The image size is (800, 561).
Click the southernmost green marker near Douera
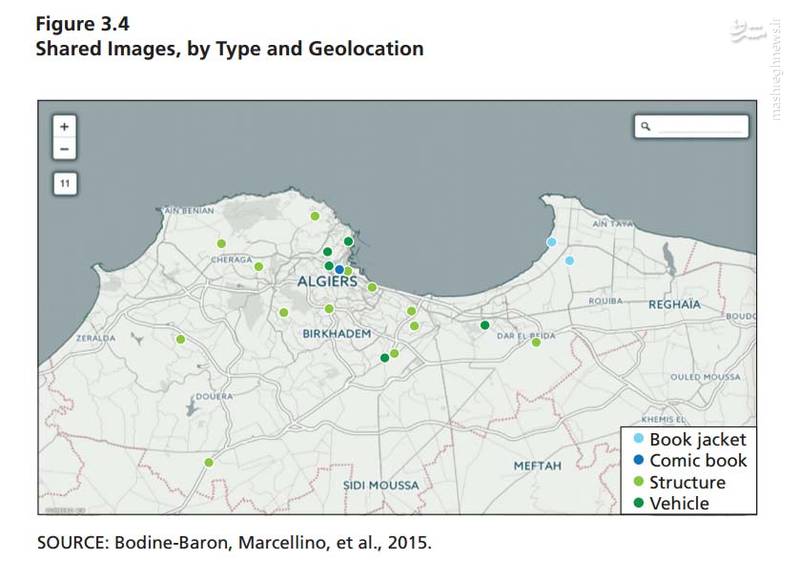pos(209,462)
